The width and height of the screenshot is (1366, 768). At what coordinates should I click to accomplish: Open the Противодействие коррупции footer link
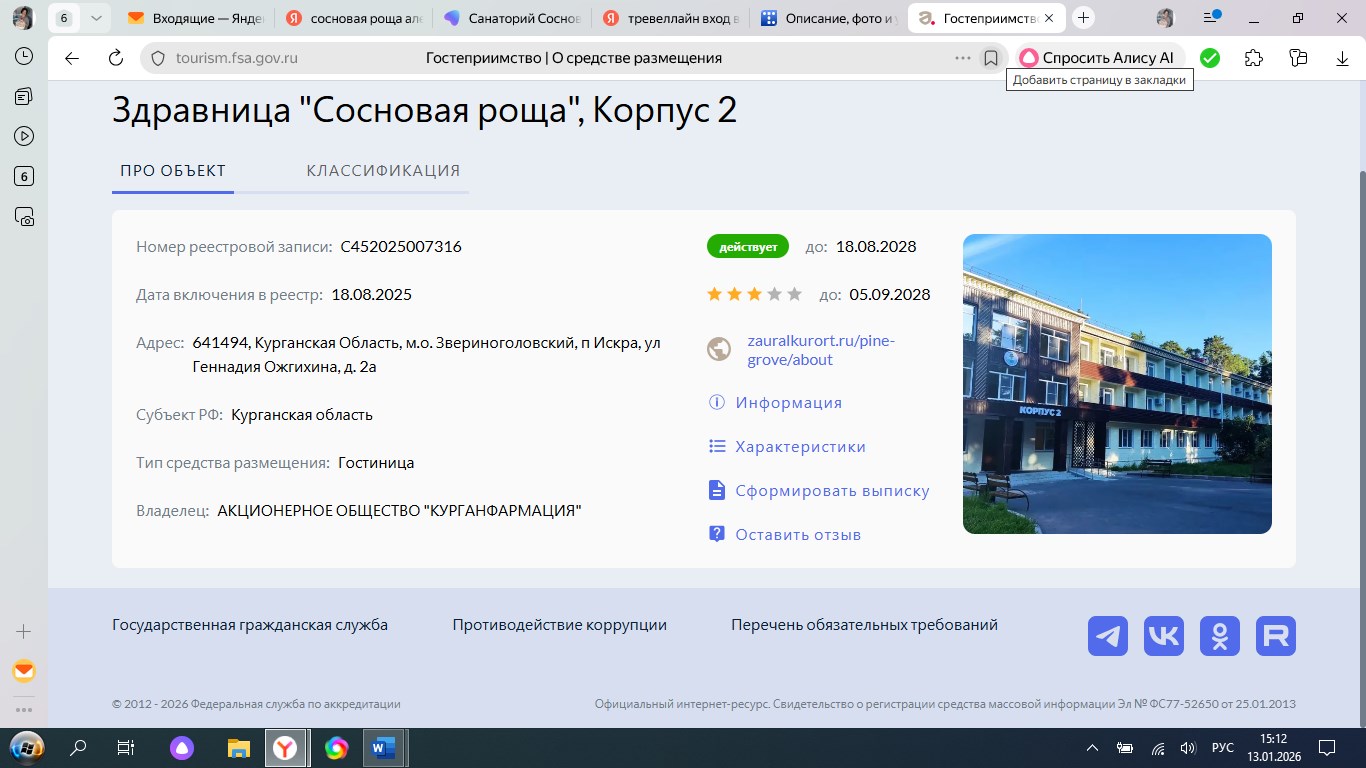[x=560, y=624]
